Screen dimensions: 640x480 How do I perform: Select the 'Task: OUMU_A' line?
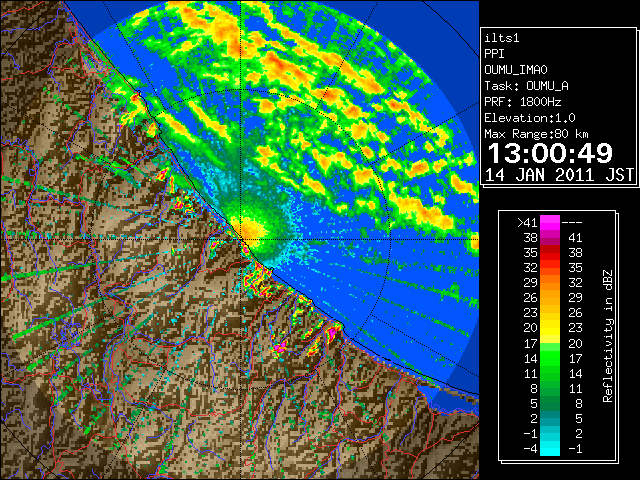tap(527, 86)
